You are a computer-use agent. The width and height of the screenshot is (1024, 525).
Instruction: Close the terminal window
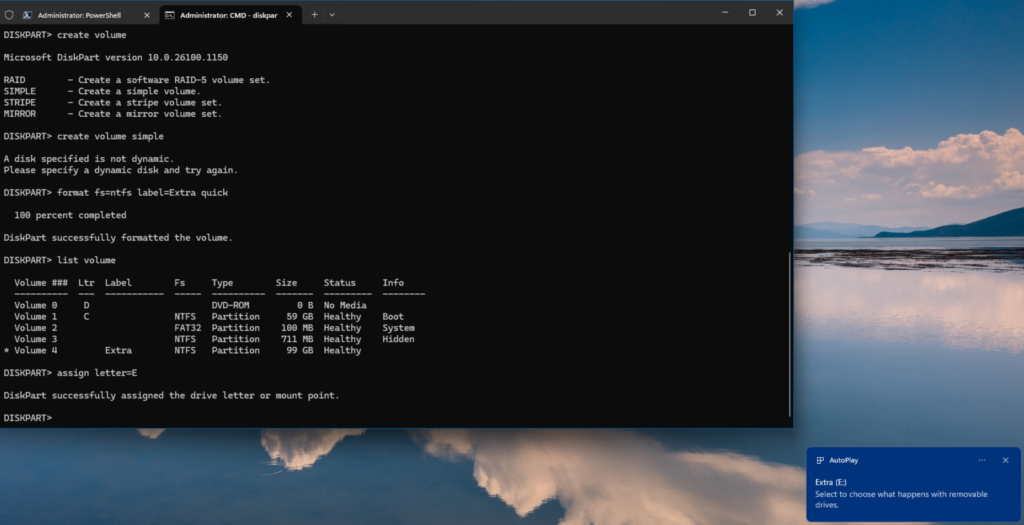click(x=779, y=12)
